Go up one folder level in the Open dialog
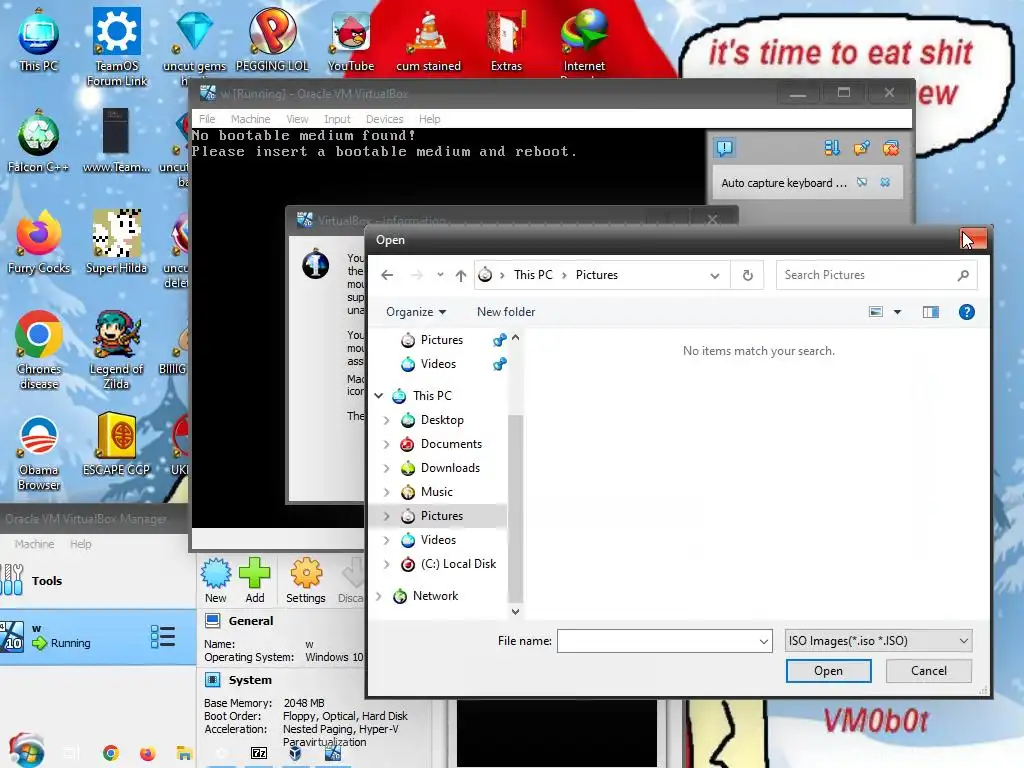1024x768 pixels. point(461,275)
